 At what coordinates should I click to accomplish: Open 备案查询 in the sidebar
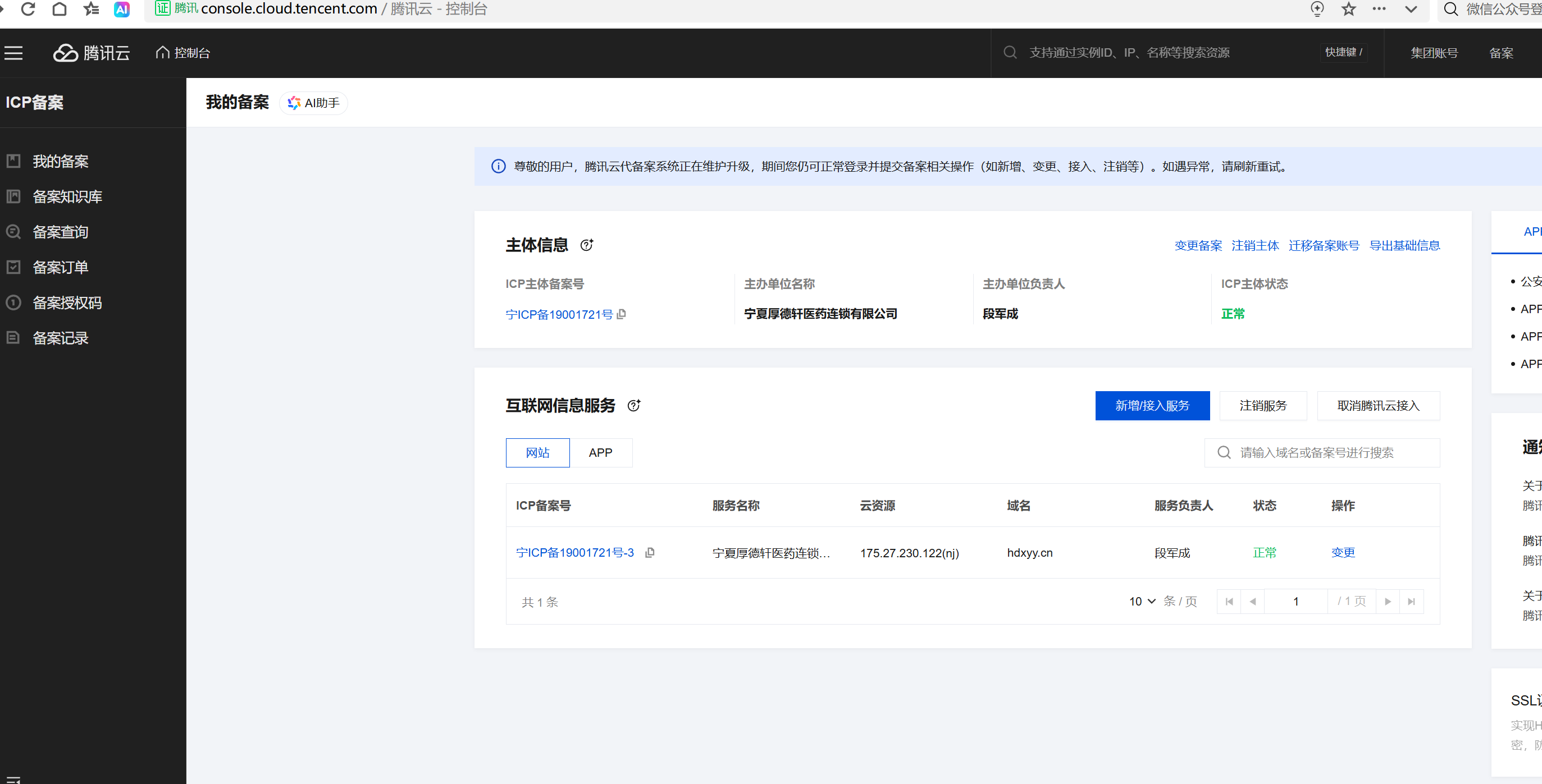pos(61,232)
